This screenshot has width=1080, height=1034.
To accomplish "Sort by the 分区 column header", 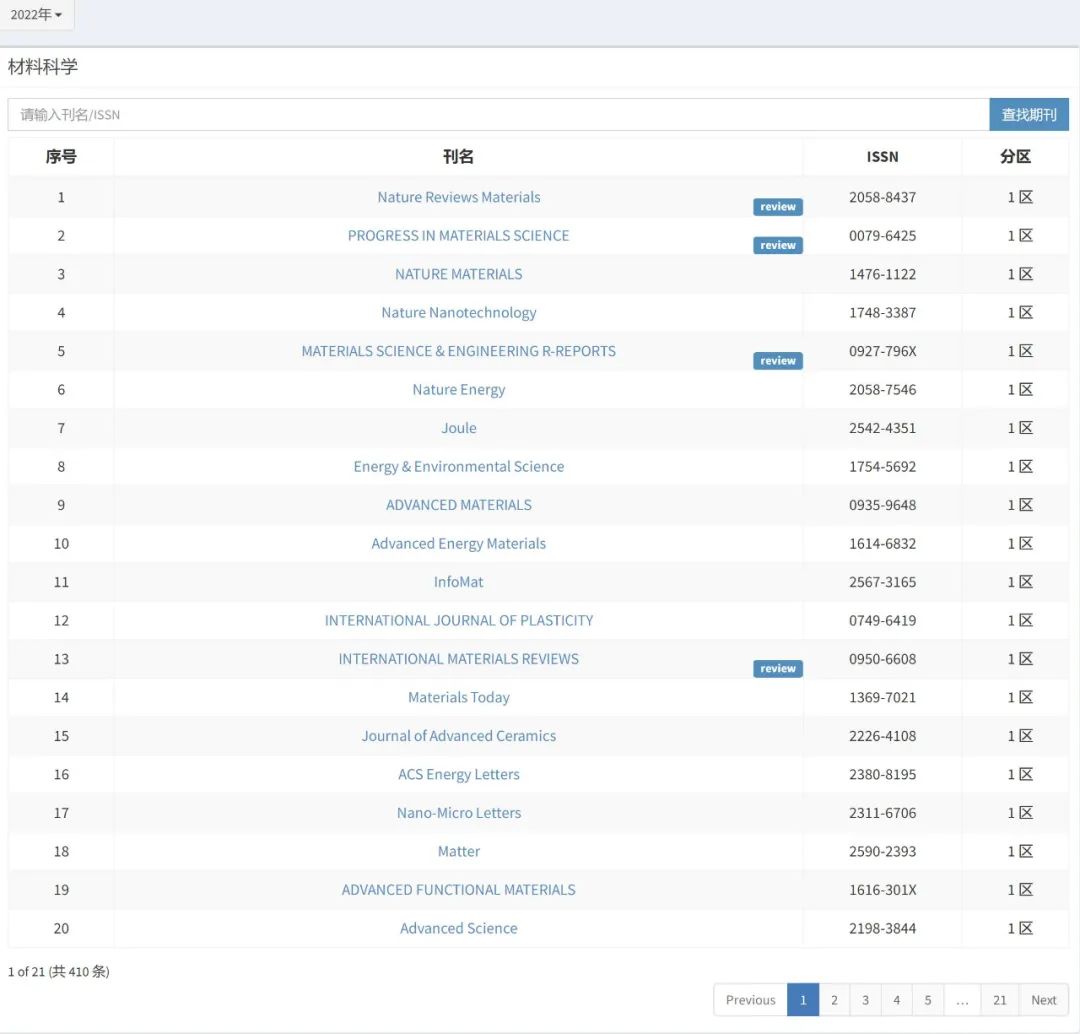I will point(1015,157).
